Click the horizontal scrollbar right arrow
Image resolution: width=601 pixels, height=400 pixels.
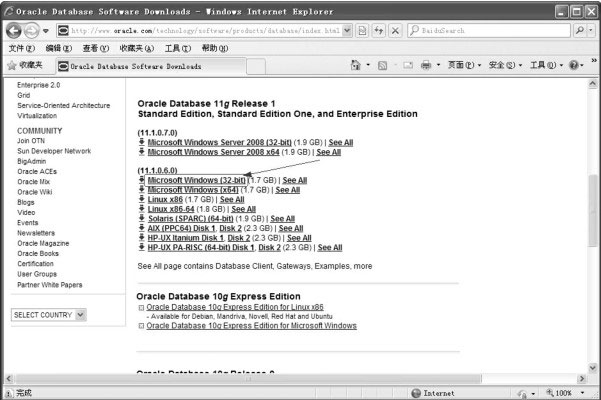[582, 379]
